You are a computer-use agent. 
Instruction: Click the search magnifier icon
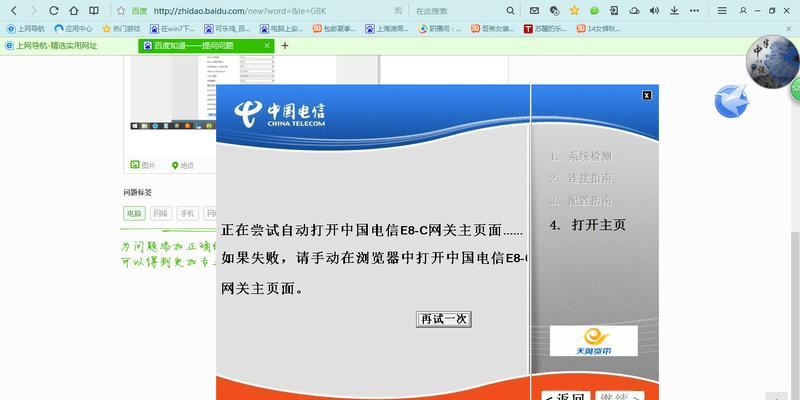(510, 11)
